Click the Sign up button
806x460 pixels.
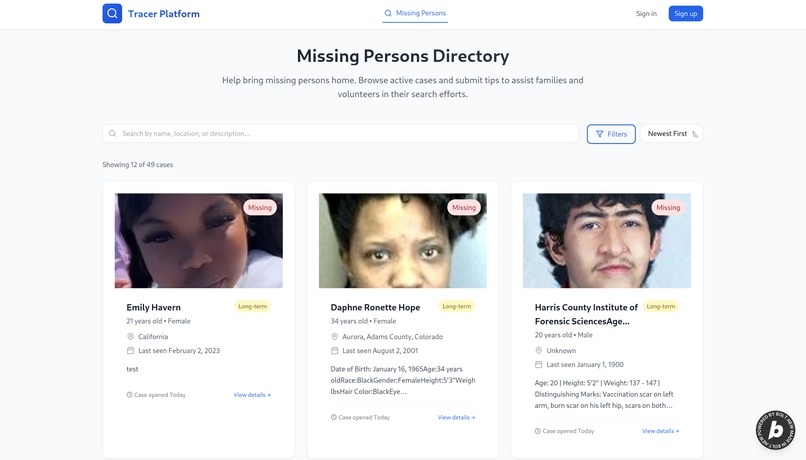[685, 13]
